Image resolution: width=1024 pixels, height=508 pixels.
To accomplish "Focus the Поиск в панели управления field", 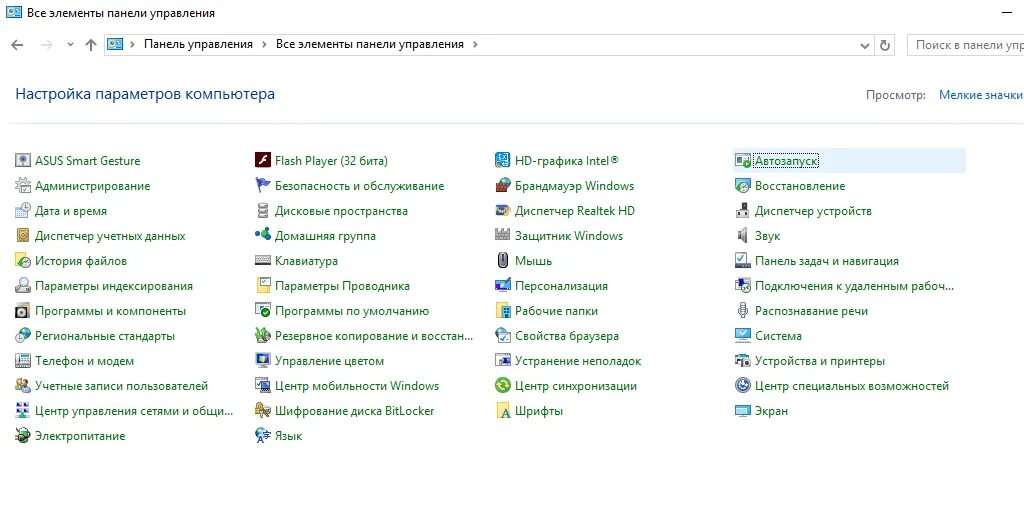I will click(x=966, y=45).
